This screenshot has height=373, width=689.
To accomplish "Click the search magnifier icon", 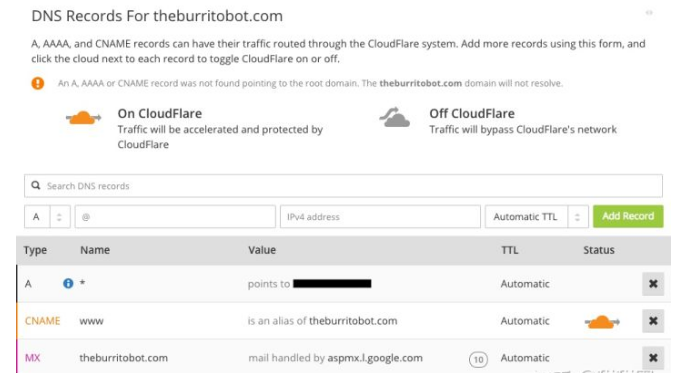I will (x=36, y=185).
